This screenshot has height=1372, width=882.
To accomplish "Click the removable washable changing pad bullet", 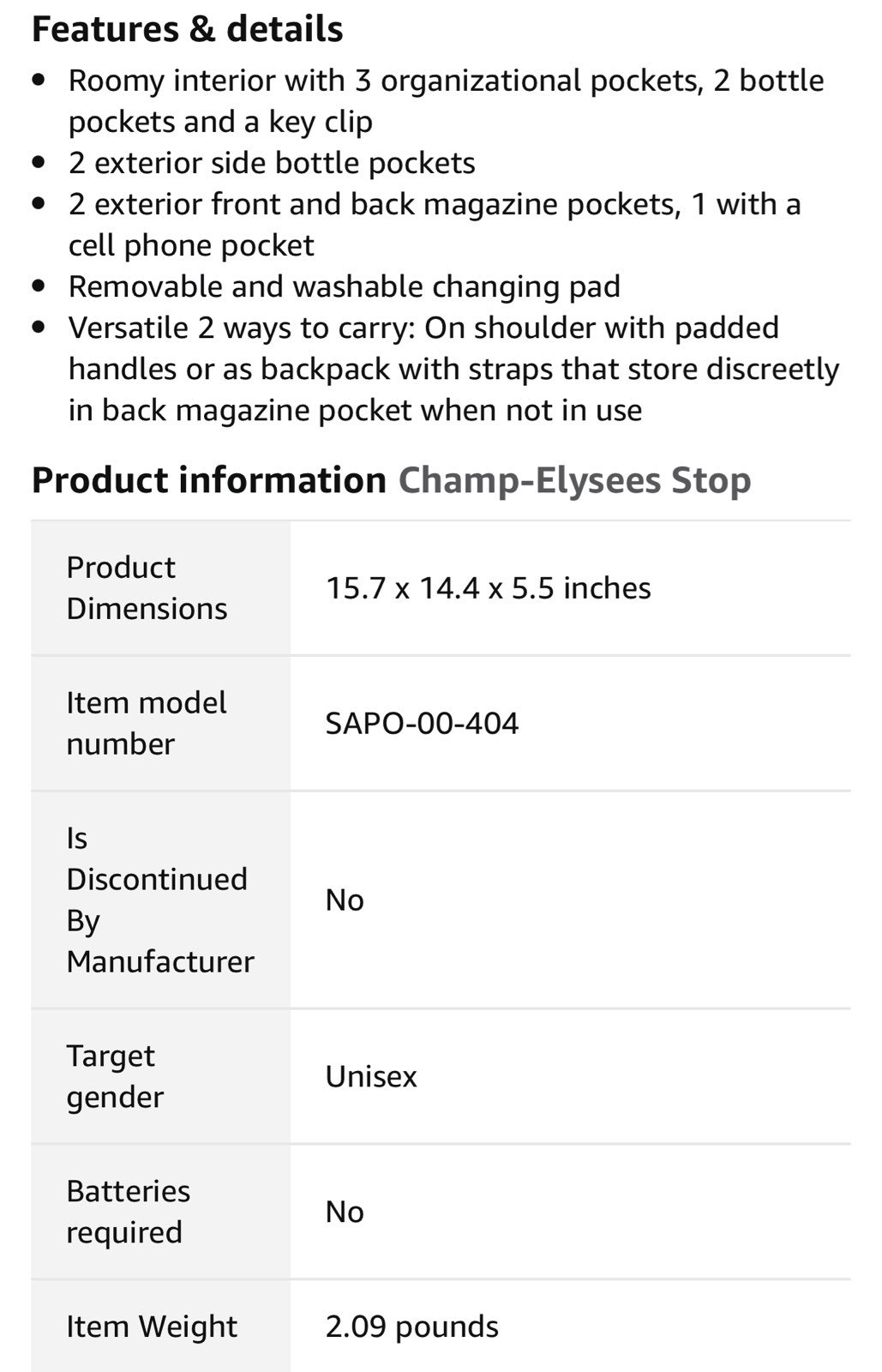I will 344,286.
